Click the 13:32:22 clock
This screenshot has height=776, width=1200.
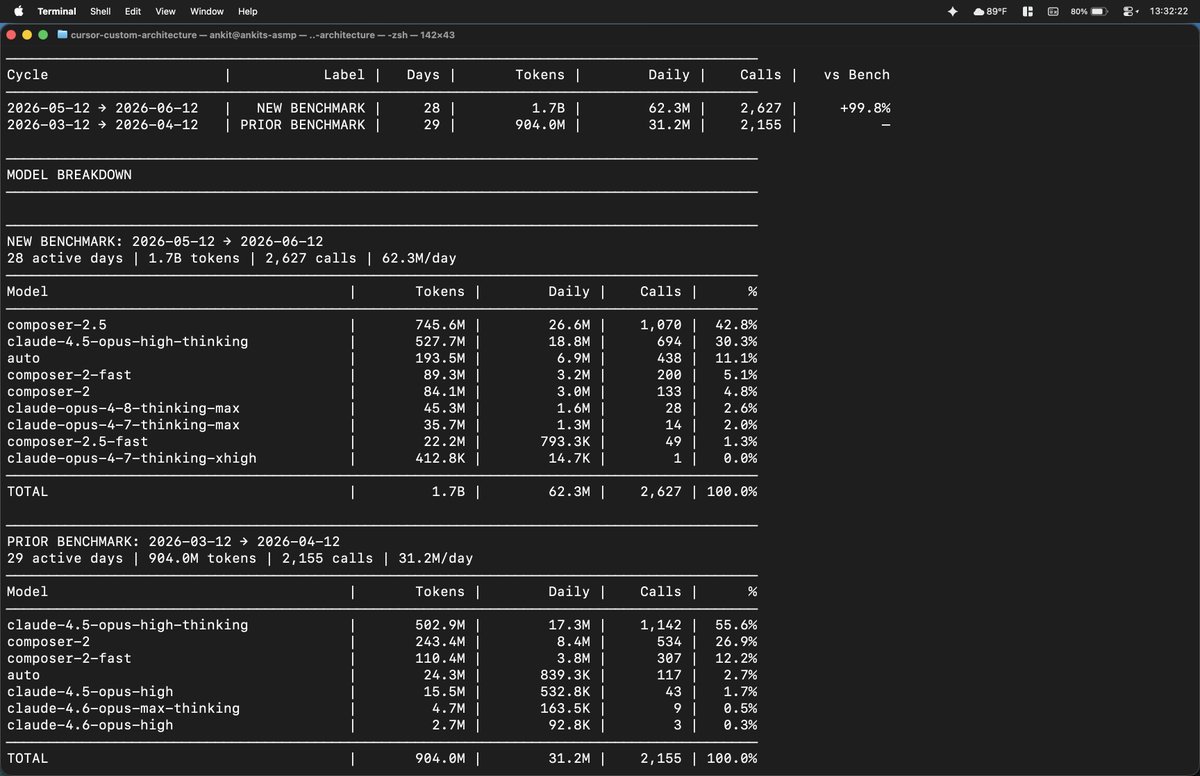pyautogui.click(x=1169, y=11)
